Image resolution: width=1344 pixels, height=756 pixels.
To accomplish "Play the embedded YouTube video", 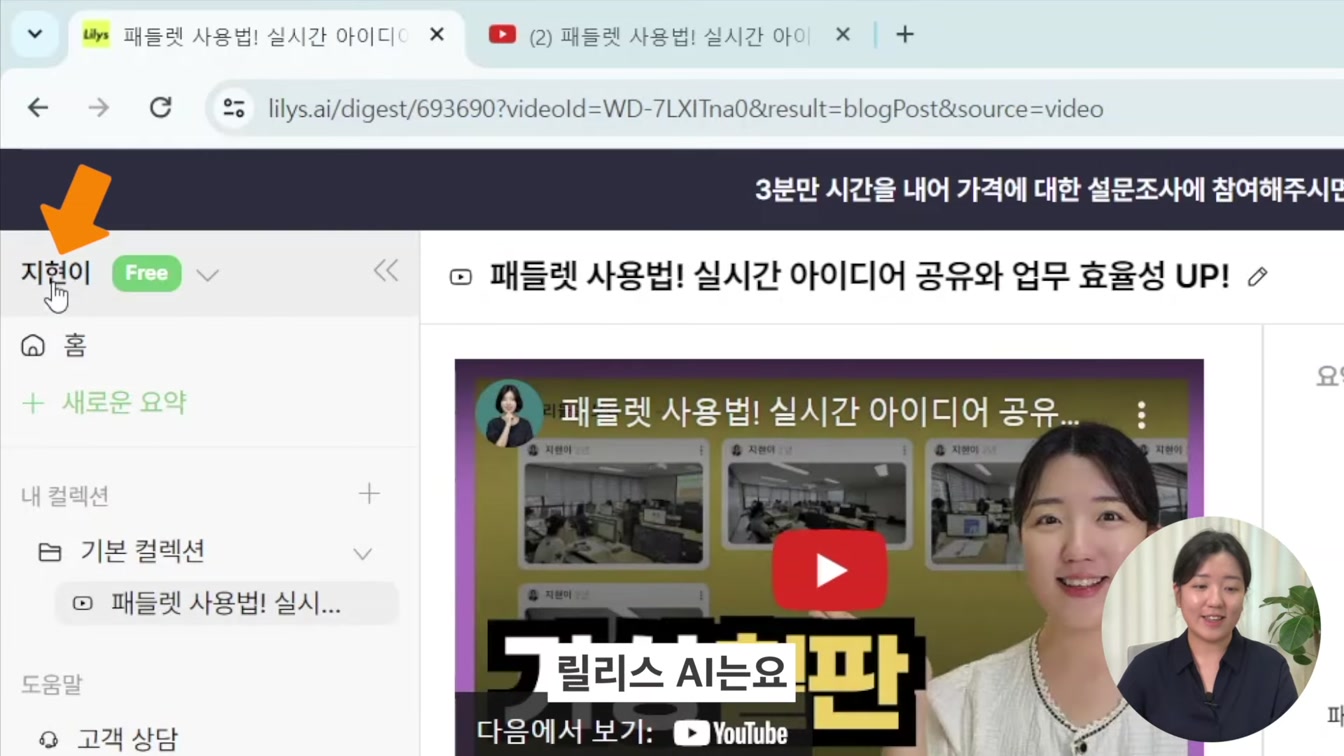I will (x=830, y=570).
